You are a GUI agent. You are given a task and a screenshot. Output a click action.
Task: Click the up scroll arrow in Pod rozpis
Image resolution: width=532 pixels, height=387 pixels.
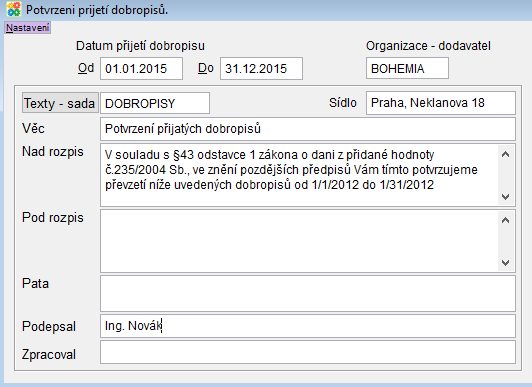[x=506, y=220]
